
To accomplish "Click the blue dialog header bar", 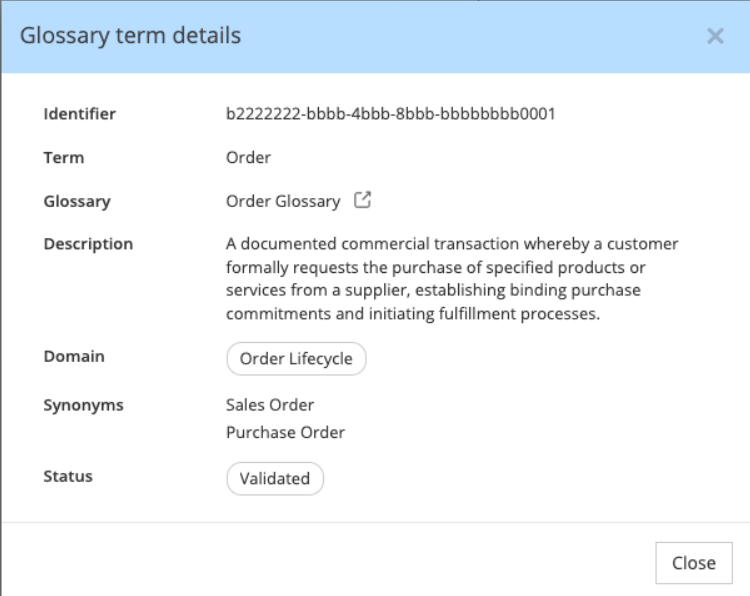I will click(450, 37).
